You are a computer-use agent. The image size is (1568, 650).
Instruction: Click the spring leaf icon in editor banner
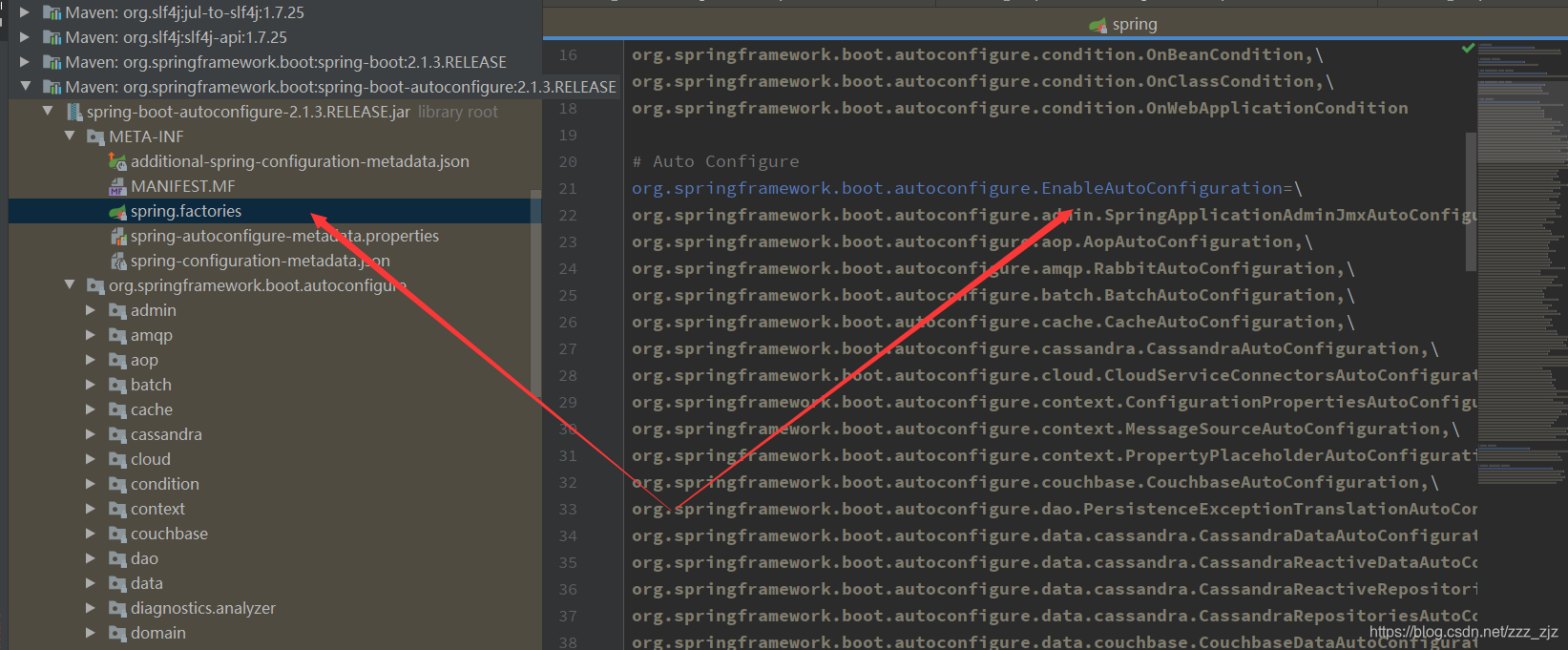tap(1098, 25)
